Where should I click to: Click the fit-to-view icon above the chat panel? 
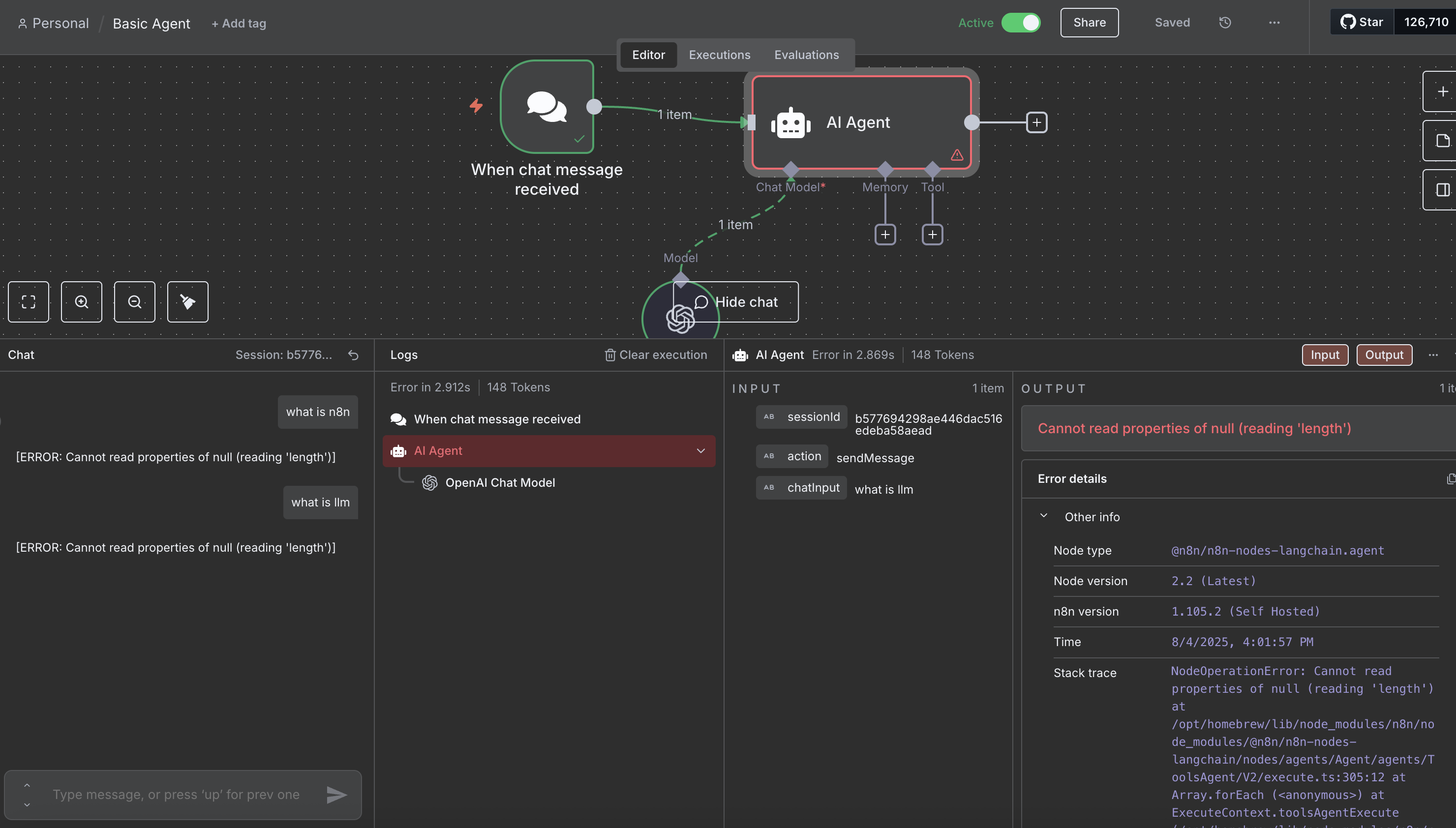(29, 301)
